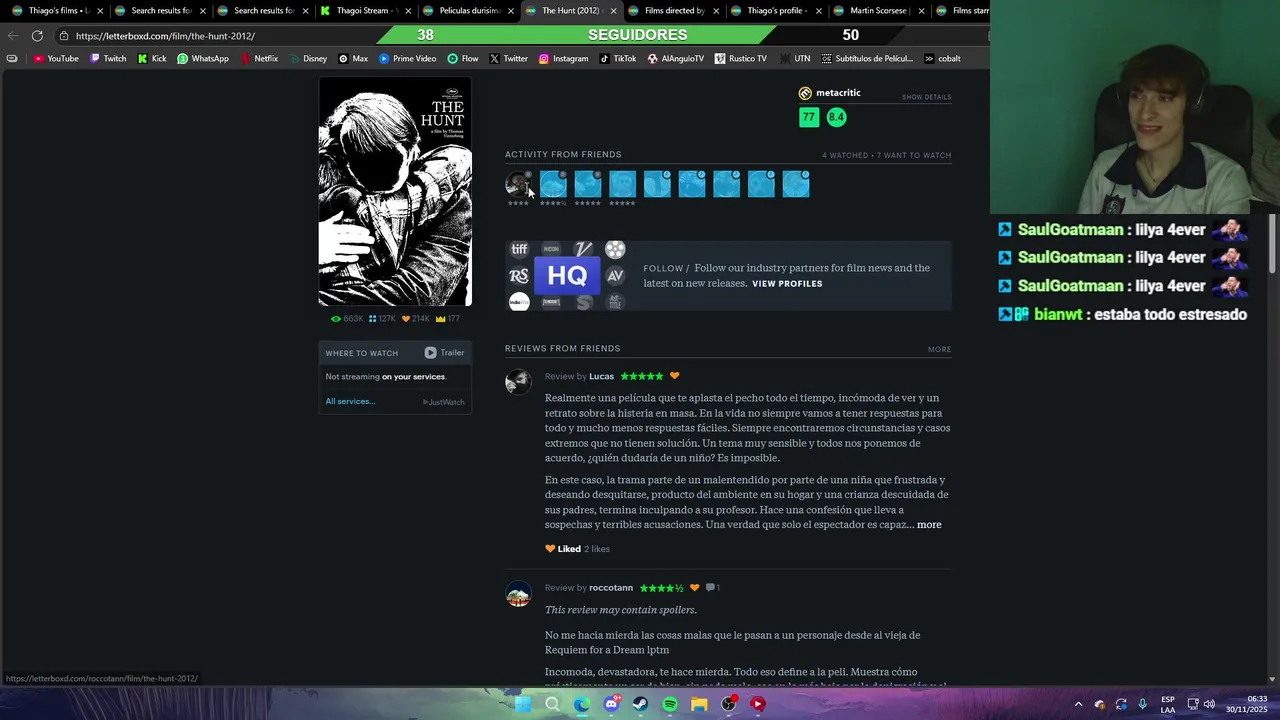Click VIEW PROFILES link

pos(787,284)
